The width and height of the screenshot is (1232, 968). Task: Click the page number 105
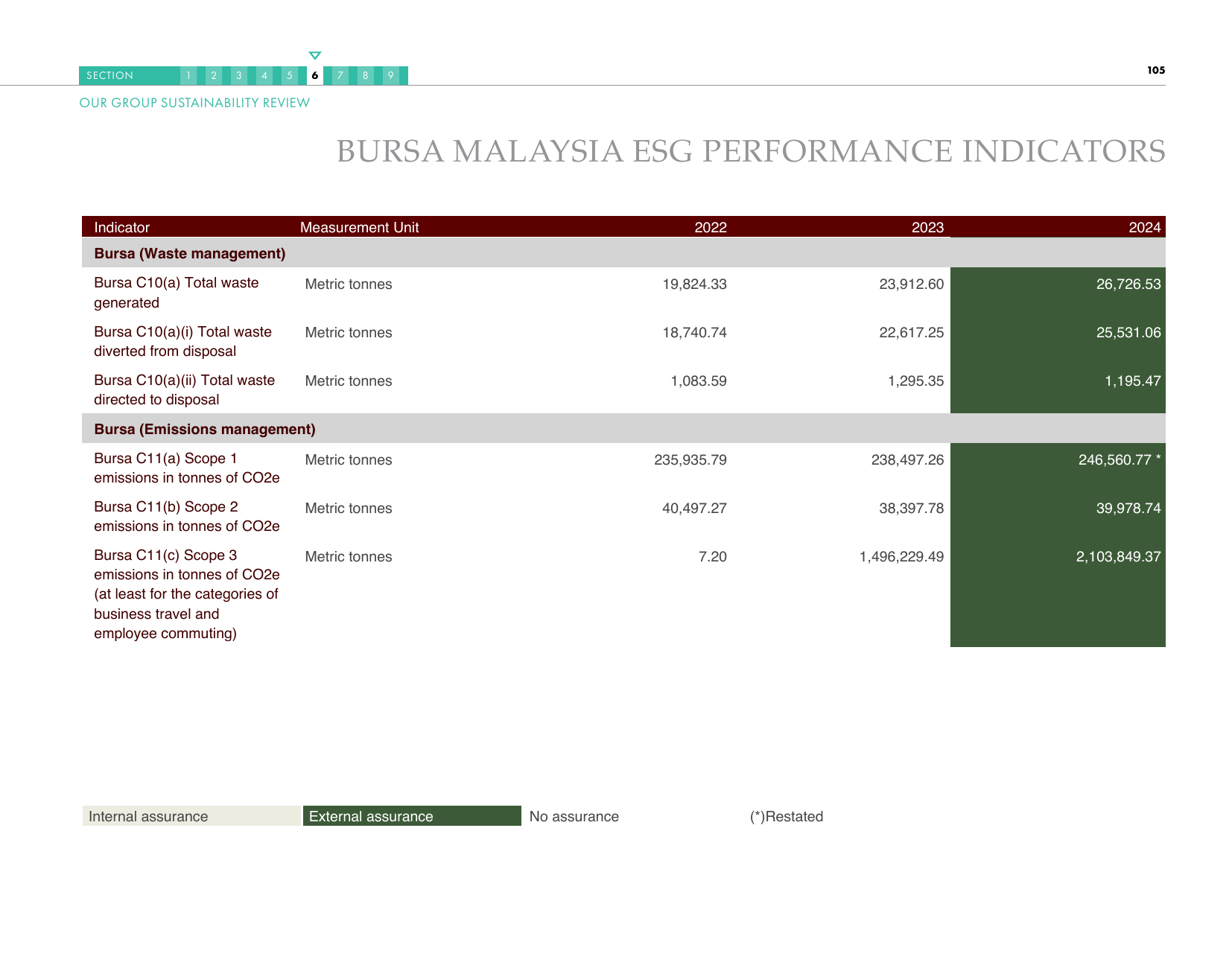1156,70
